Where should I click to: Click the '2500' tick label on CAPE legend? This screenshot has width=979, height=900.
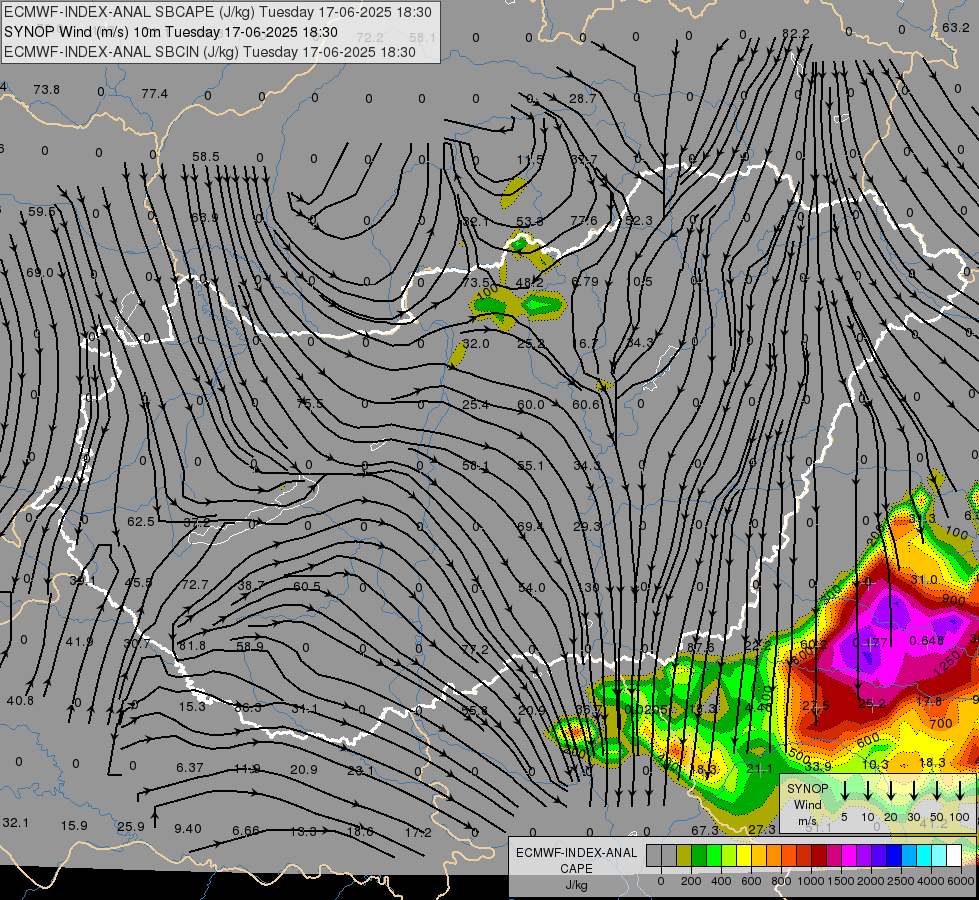point(901,881)
